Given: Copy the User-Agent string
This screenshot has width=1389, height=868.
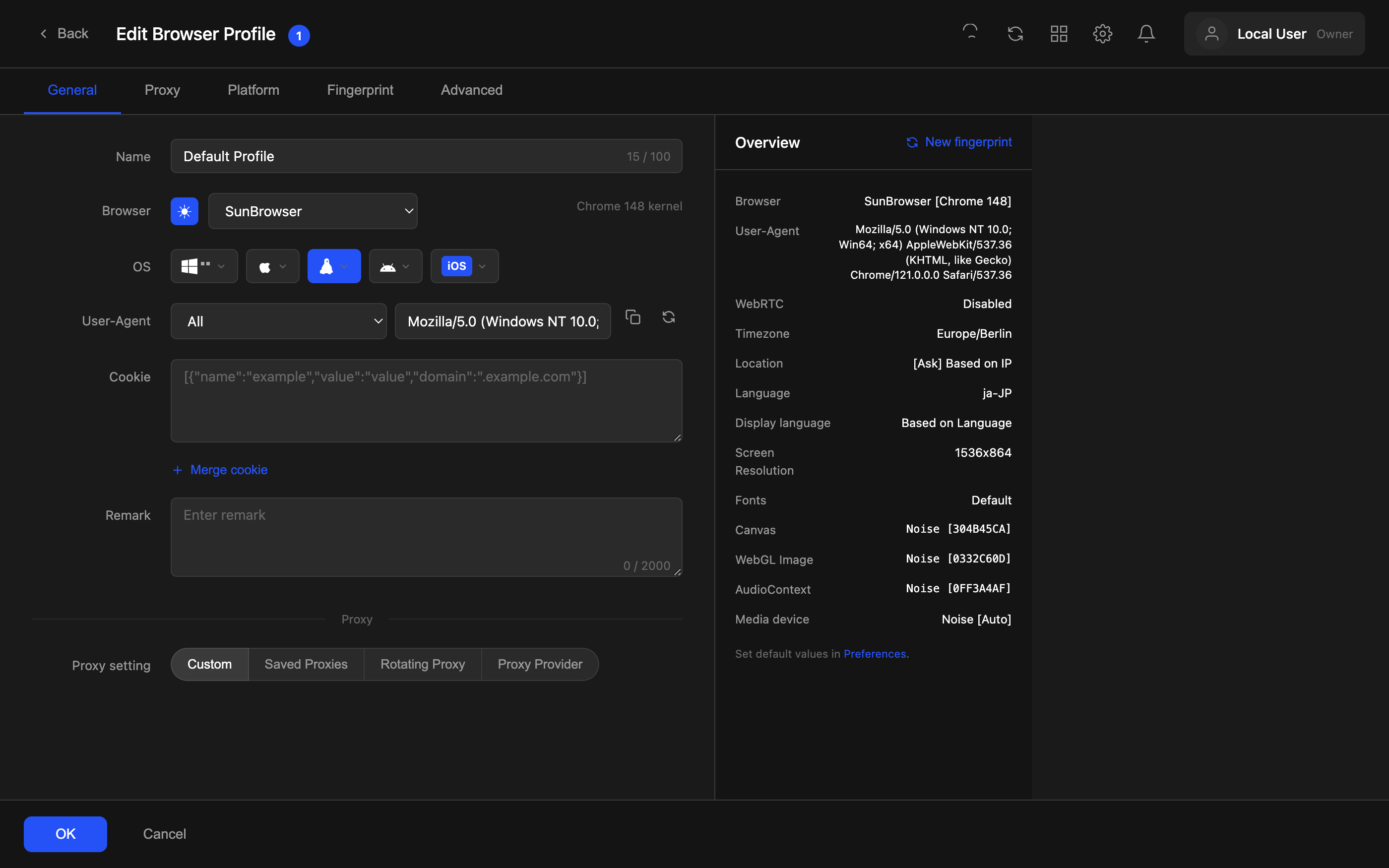Looking at the screenshot, I should point(632,317).
